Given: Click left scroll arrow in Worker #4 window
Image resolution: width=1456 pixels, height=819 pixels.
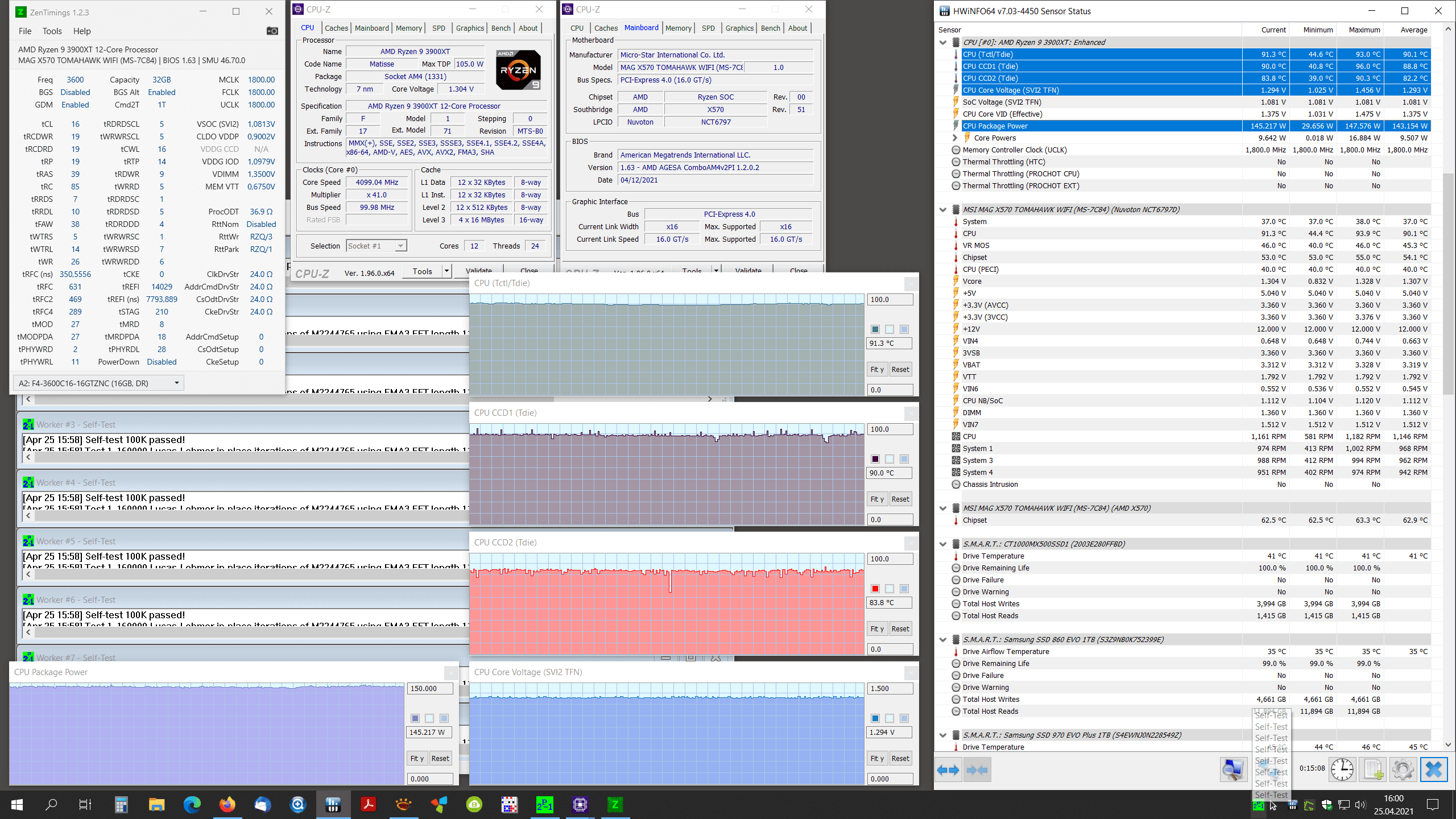Looking at the screenshot, I should coord(28,515).
